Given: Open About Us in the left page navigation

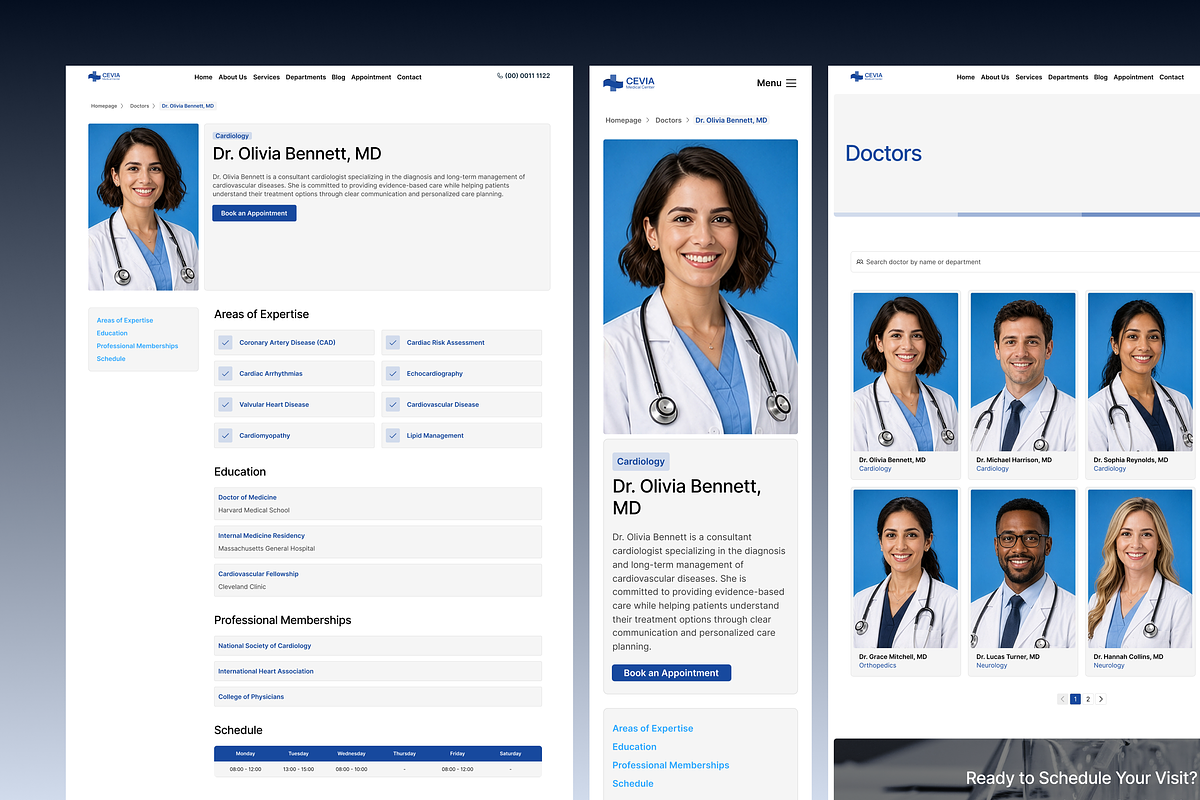Looking at the screenshot, I should pos(233,77).
